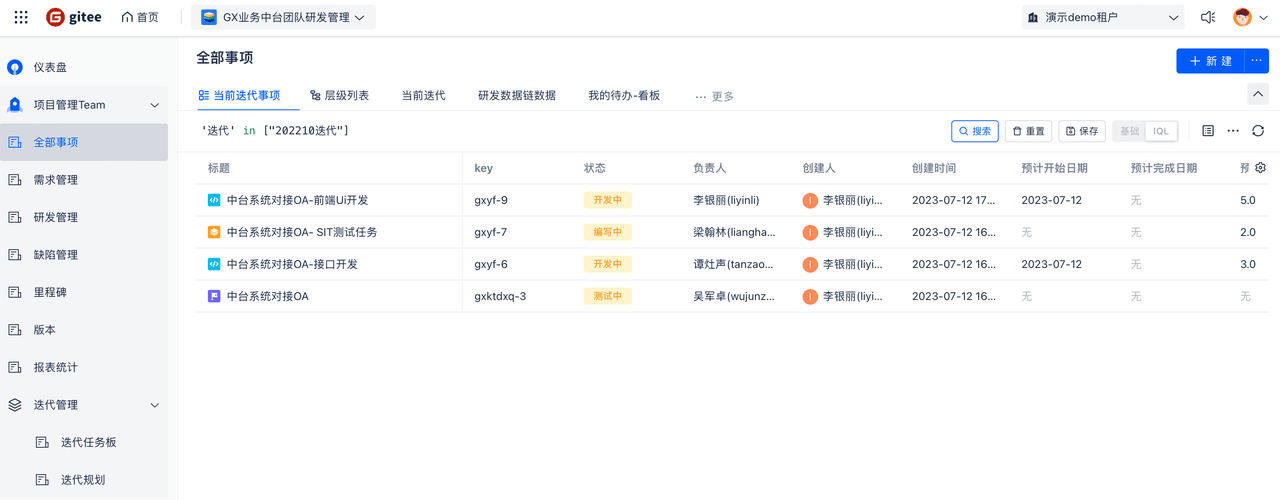Refresh the issue list
1280x500 pixels.
tap(1258, 131)
